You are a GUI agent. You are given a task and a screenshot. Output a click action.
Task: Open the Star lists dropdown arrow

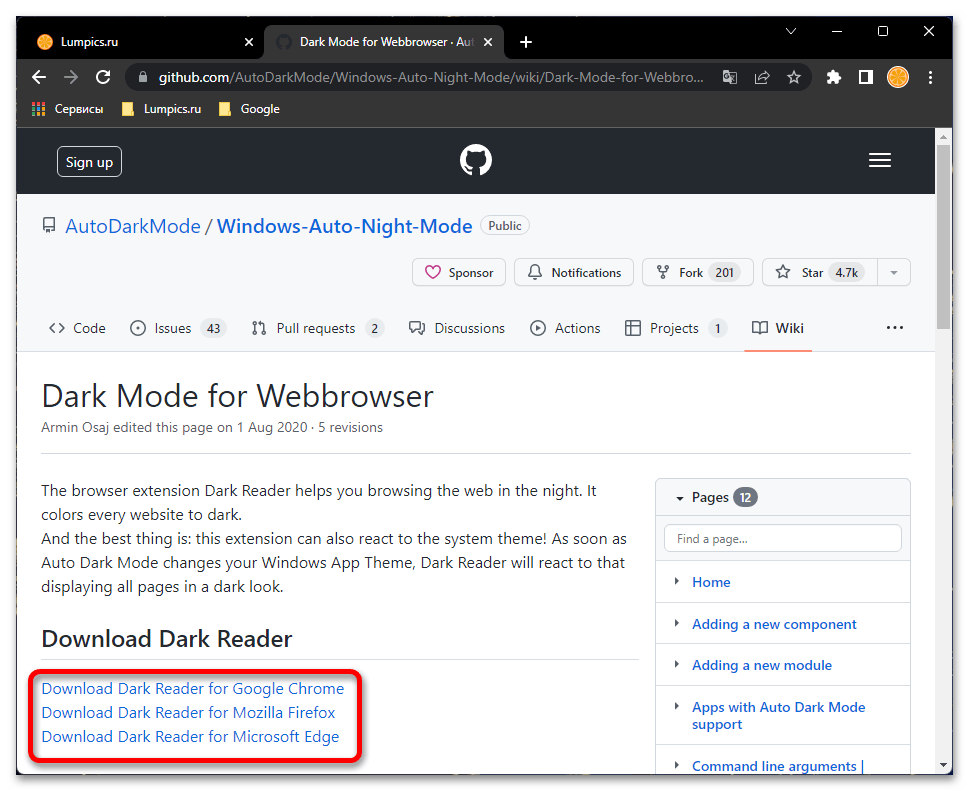[894, 273]
